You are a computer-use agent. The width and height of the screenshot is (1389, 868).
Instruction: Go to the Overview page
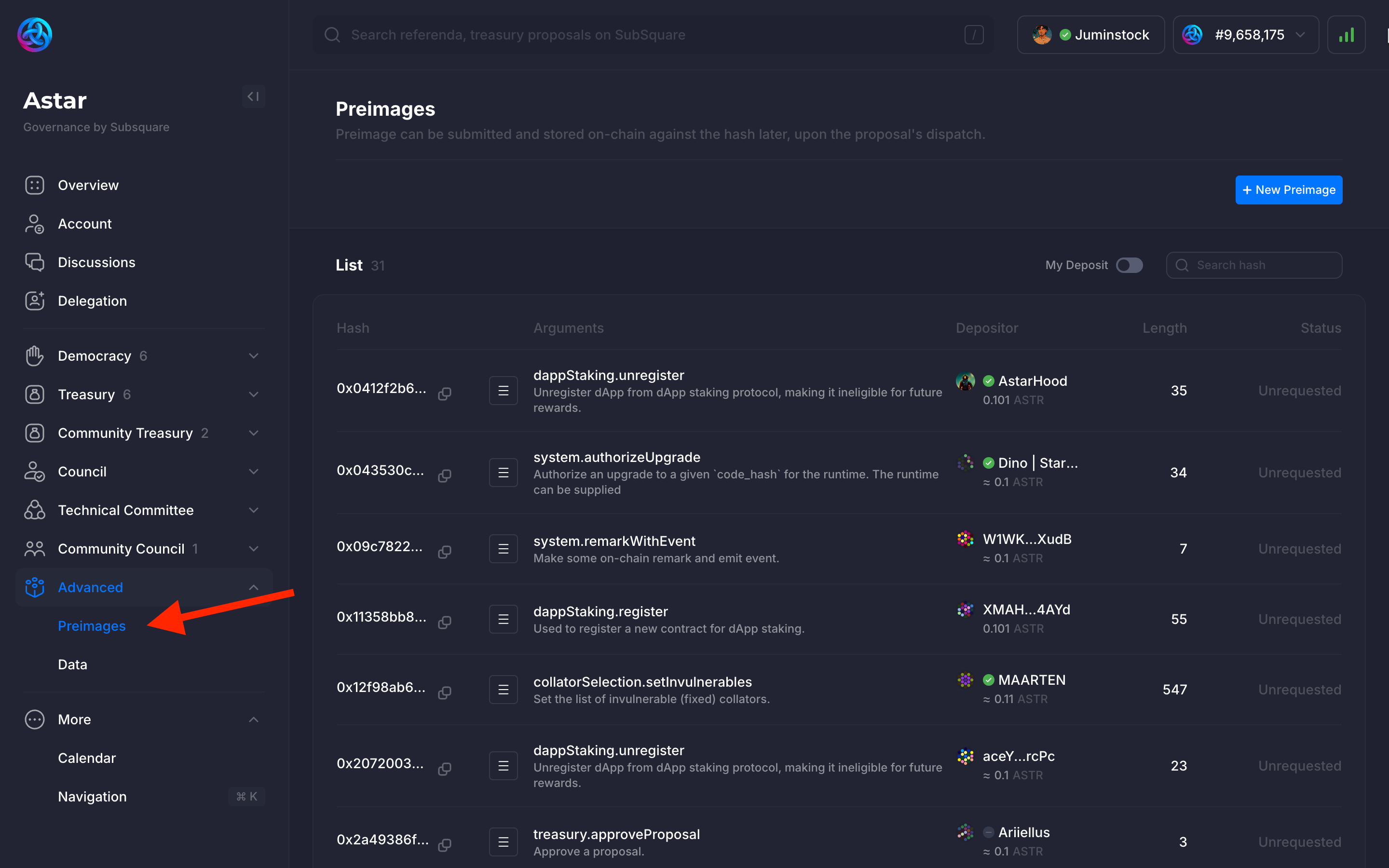(88, 185)
